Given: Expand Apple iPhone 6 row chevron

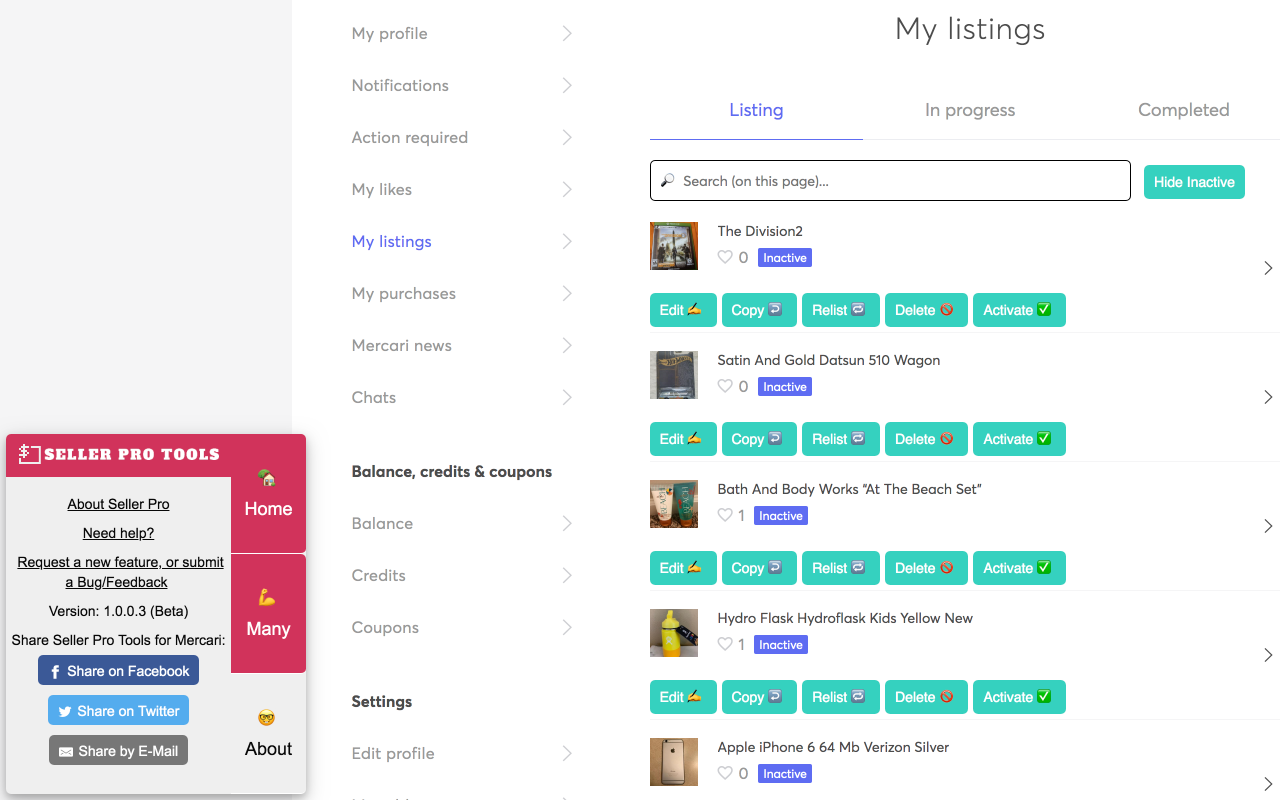Looking at the screenshot, I should [x=1268, y=784].
